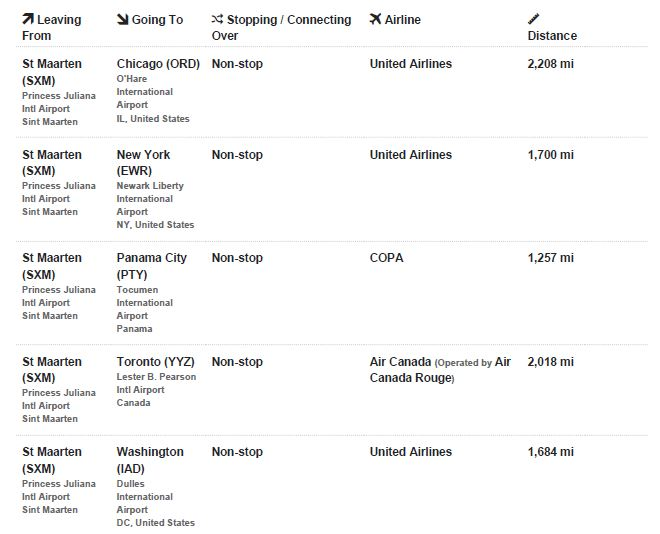This screenshot has height=534, width=660.
Task: Open the Toronto (YYZ) destination link
Action: click(x=155, y=362)
